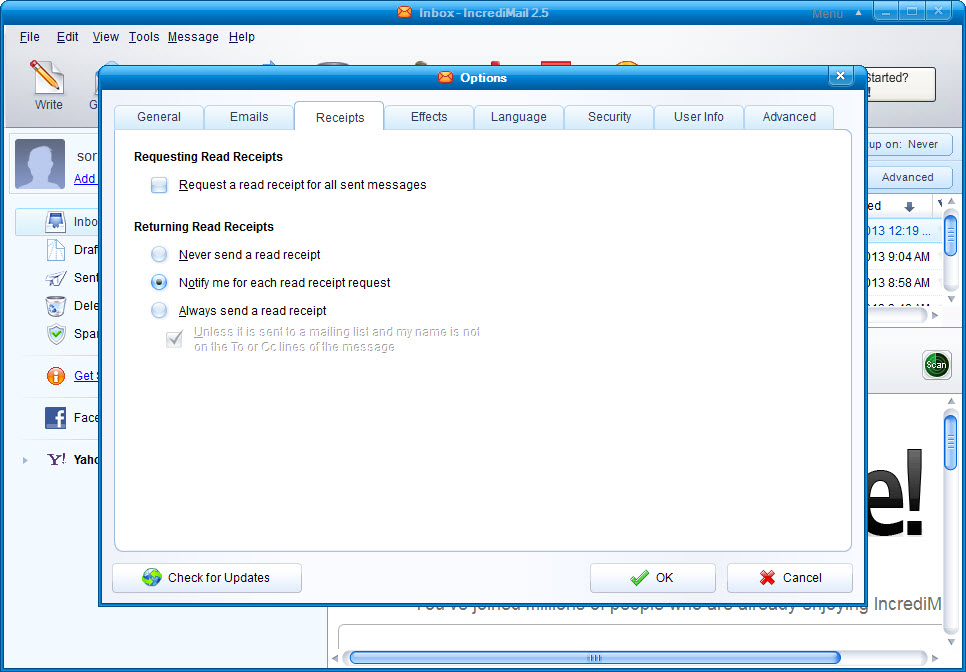Click the 12:19 message row in list
The height and width of the screenshot is (672, 966).
pyautogui.click(x=904, y=231)
